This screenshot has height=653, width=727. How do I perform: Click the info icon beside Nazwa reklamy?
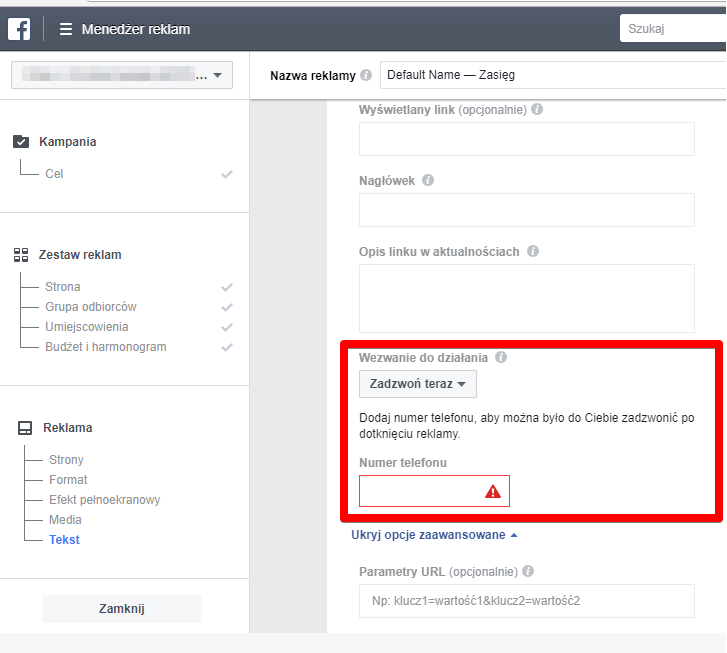(366, 75)
